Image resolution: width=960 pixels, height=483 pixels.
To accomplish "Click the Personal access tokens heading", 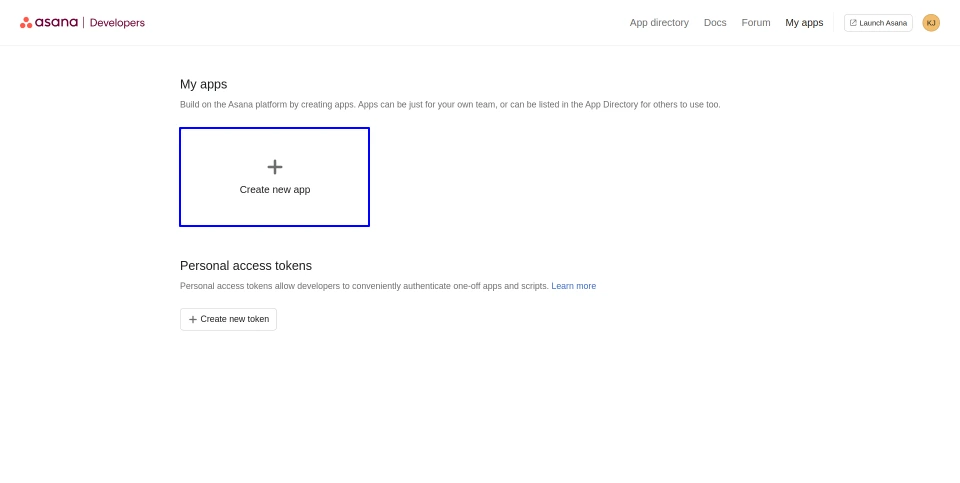I will (x=246, y=265).
